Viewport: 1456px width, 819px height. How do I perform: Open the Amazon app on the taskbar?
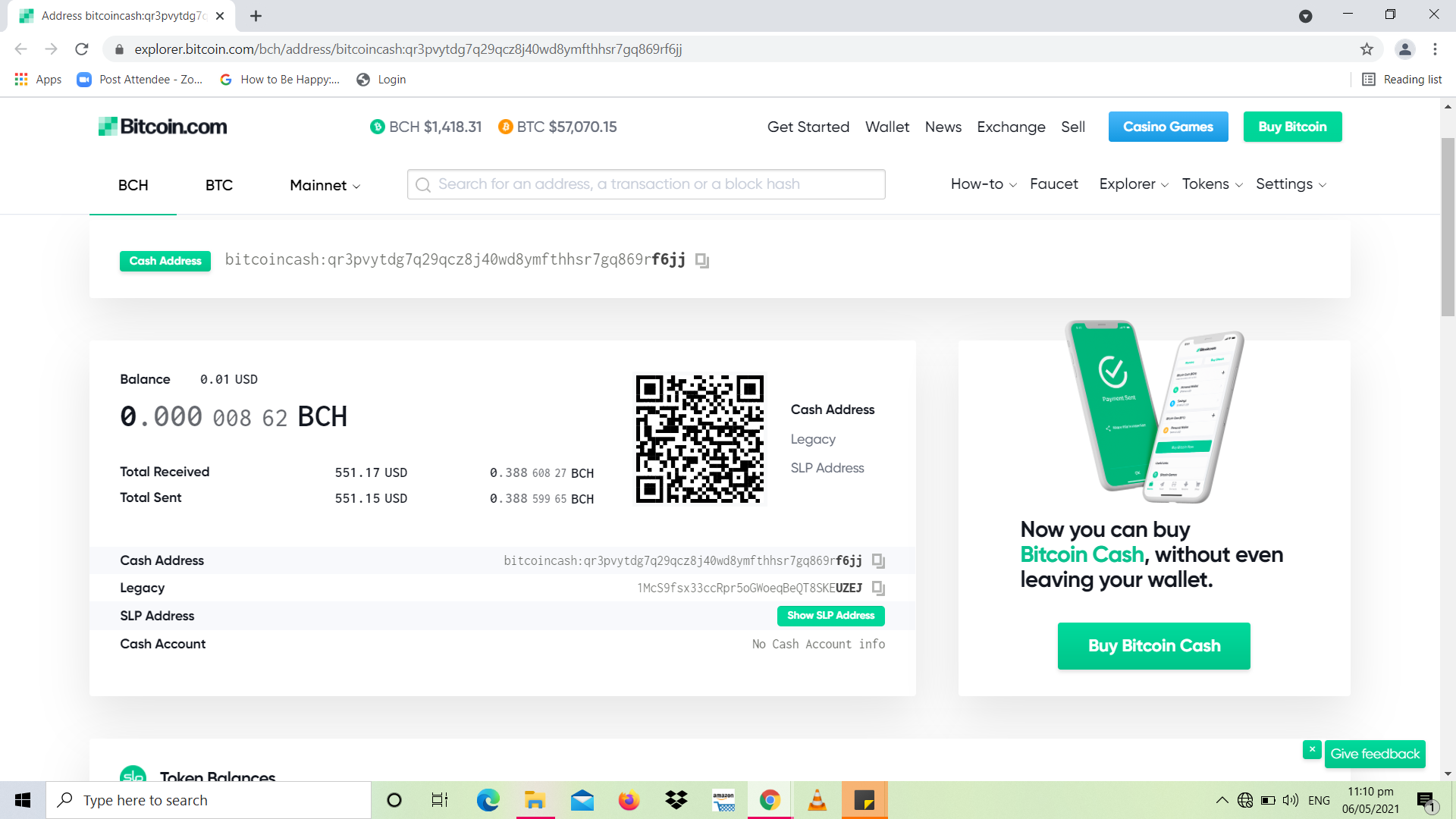click(x=723, y=800)
